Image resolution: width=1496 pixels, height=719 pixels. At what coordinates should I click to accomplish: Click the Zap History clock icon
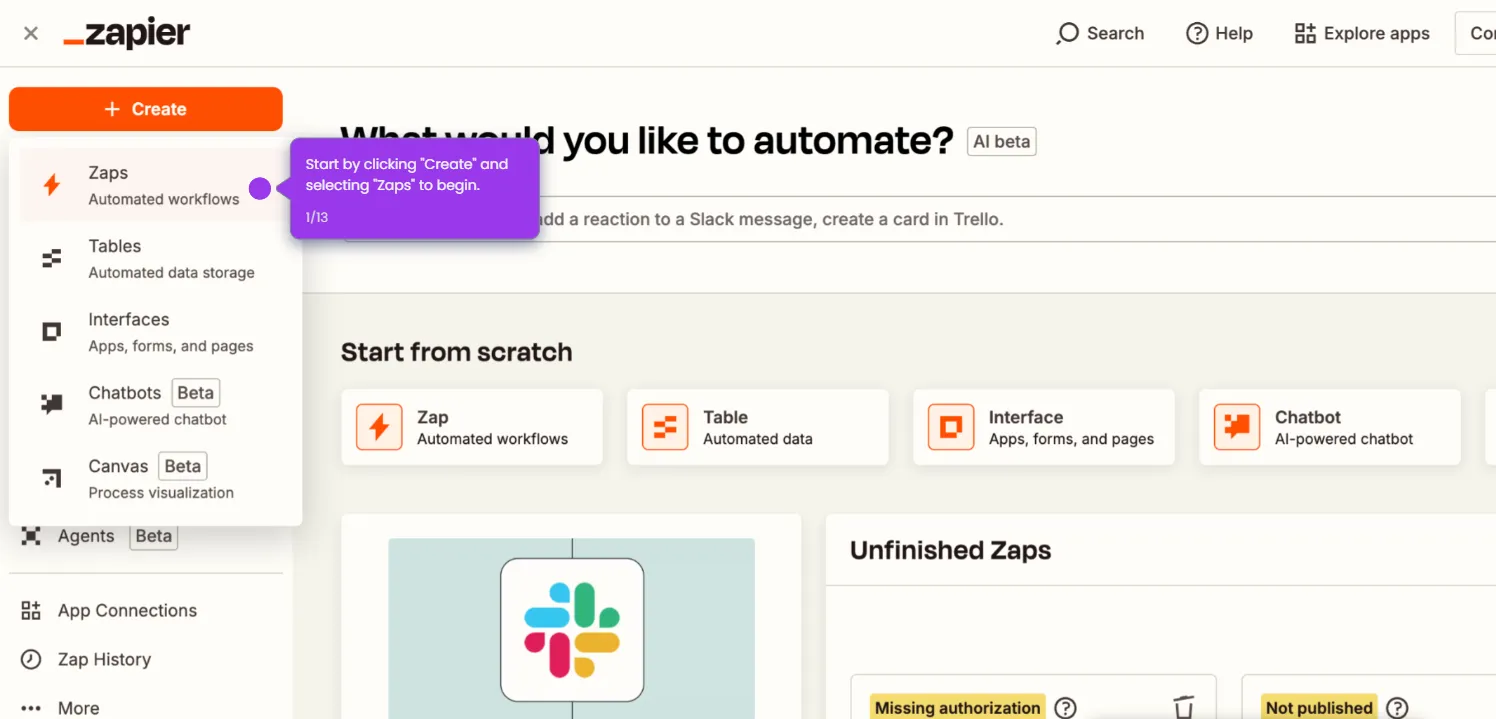point(32,659)
